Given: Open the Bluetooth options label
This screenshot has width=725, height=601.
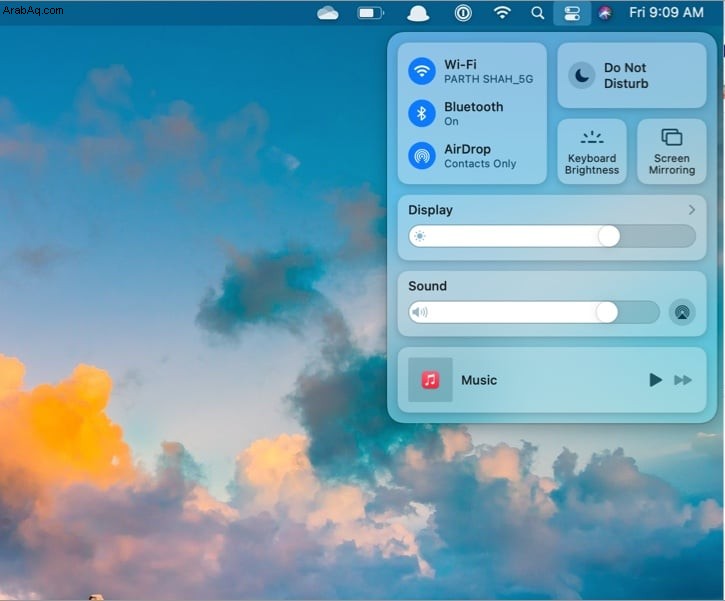Looking at the screenshot, I should coord(473,107).
